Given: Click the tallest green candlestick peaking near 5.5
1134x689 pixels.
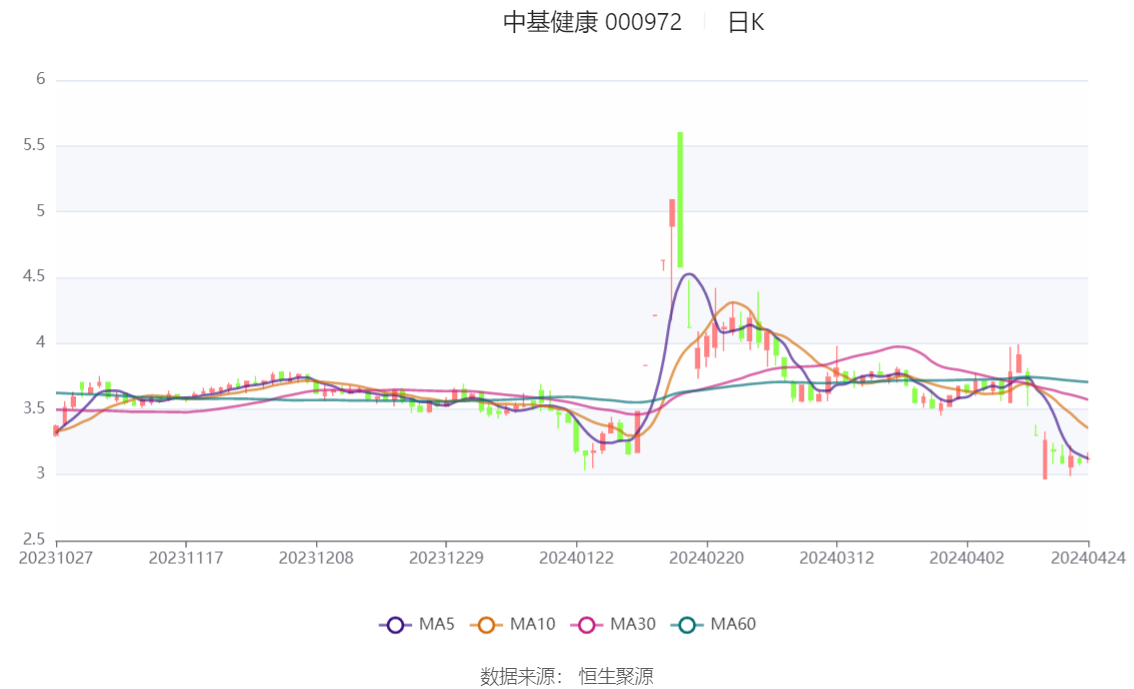Looking at the screenshot, I should click(x=680, y=199).
